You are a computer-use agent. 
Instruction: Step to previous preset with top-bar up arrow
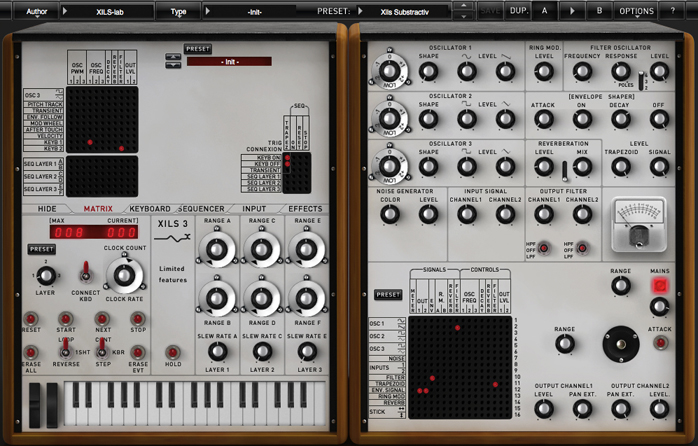pos(463,6)
